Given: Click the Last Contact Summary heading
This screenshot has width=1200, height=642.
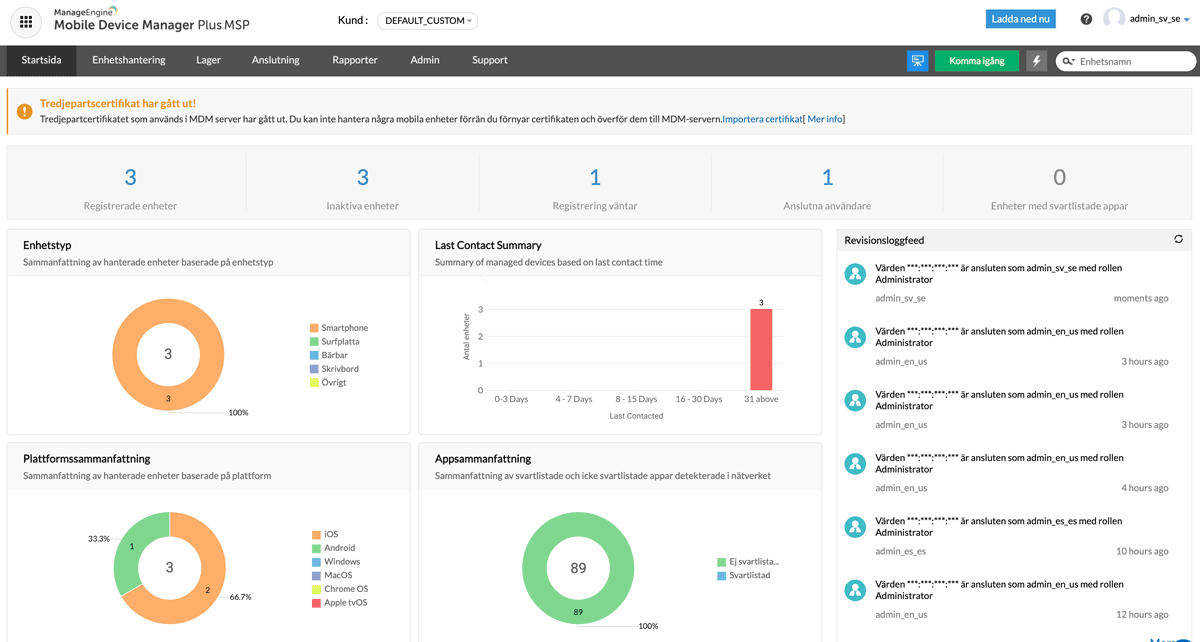Looking at the screenshot, I should (x=488, y=245).
